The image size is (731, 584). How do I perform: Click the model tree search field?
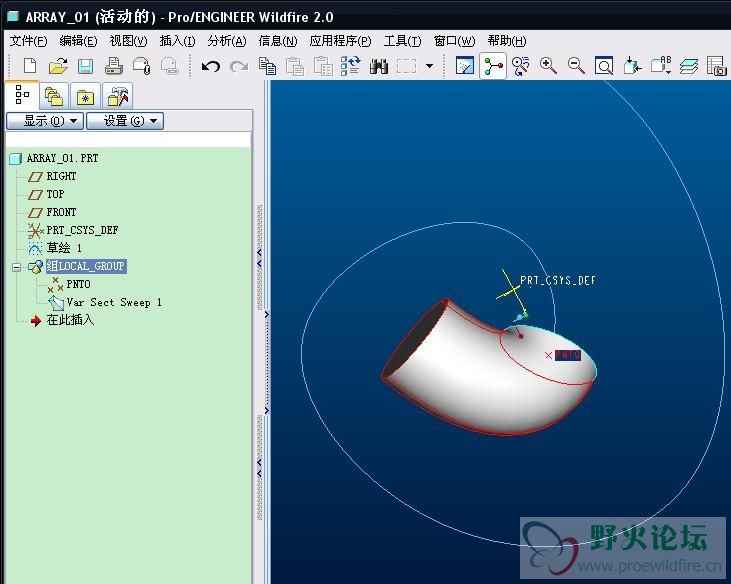pyautogui.click(x=129, y=139)
